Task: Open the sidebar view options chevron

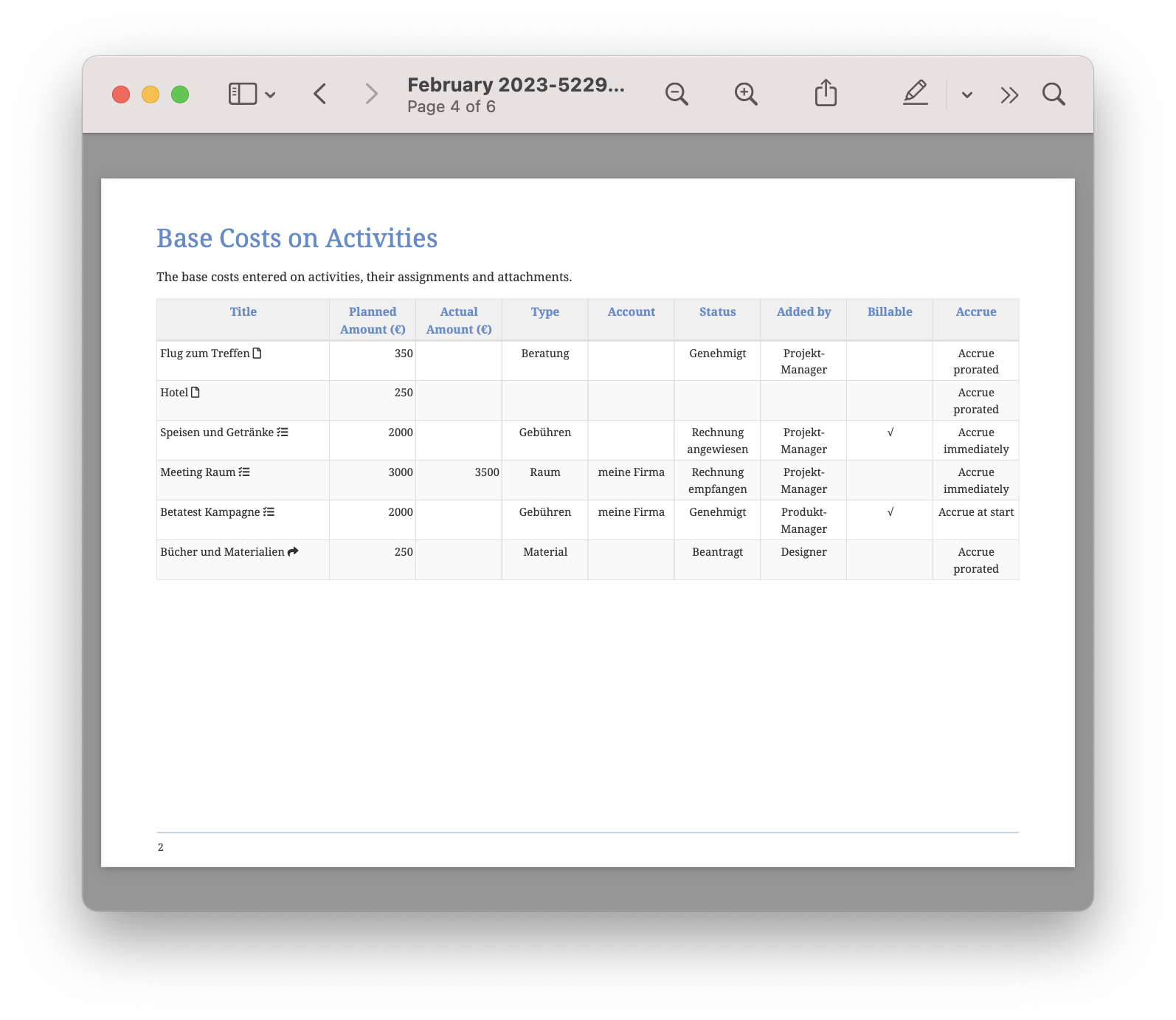Action: click(x=270, y=94)
